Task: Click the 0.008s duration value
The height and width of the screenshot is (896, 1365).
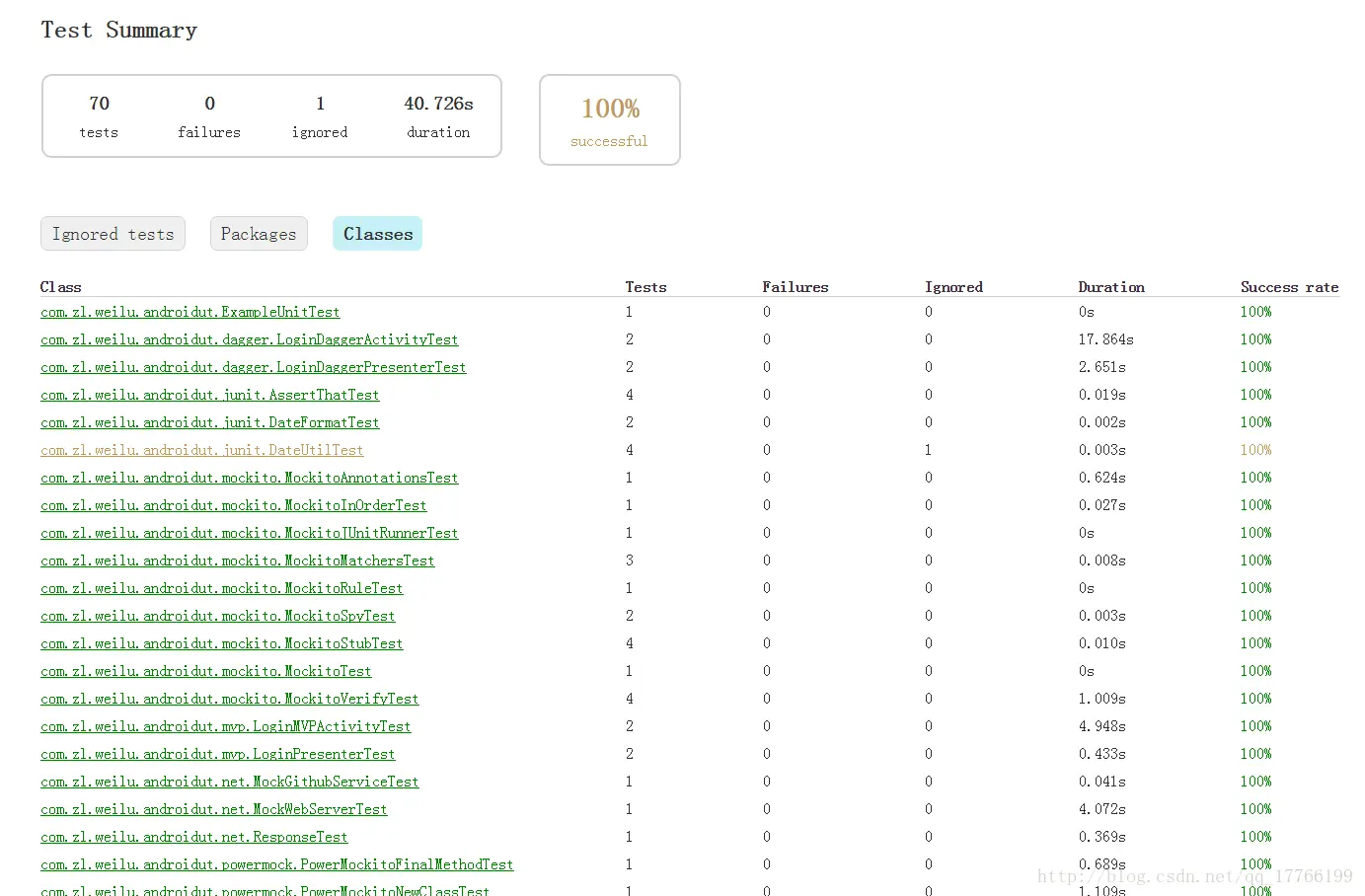Action: 1101,560
